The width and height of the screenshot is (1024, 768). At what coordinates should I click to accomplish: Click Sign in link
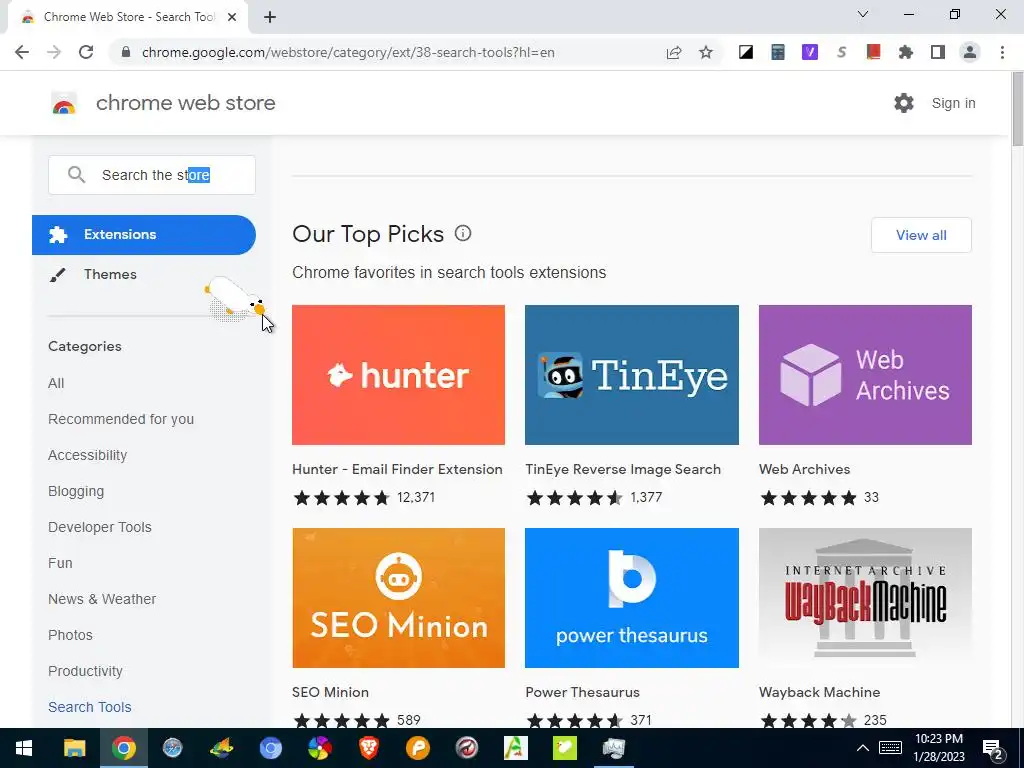click(953, 103)
